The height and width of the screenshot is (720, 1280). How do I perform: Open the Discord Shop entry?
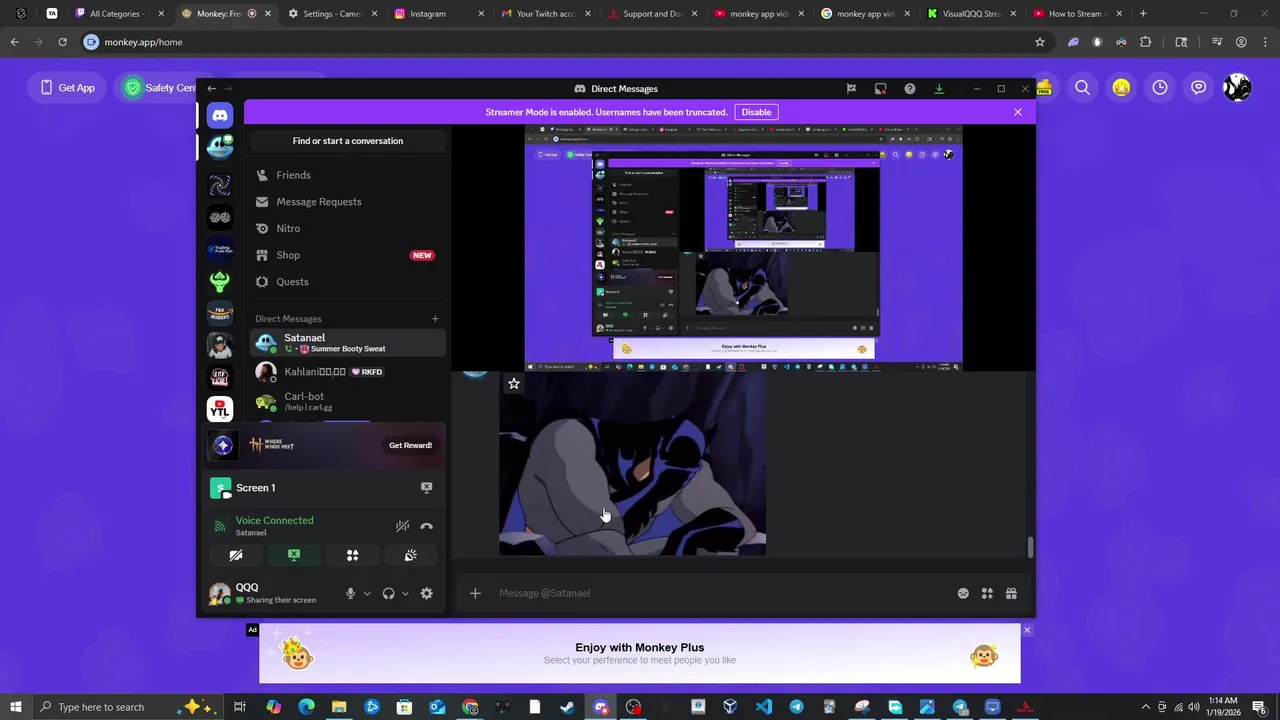(x=348, y=255)
